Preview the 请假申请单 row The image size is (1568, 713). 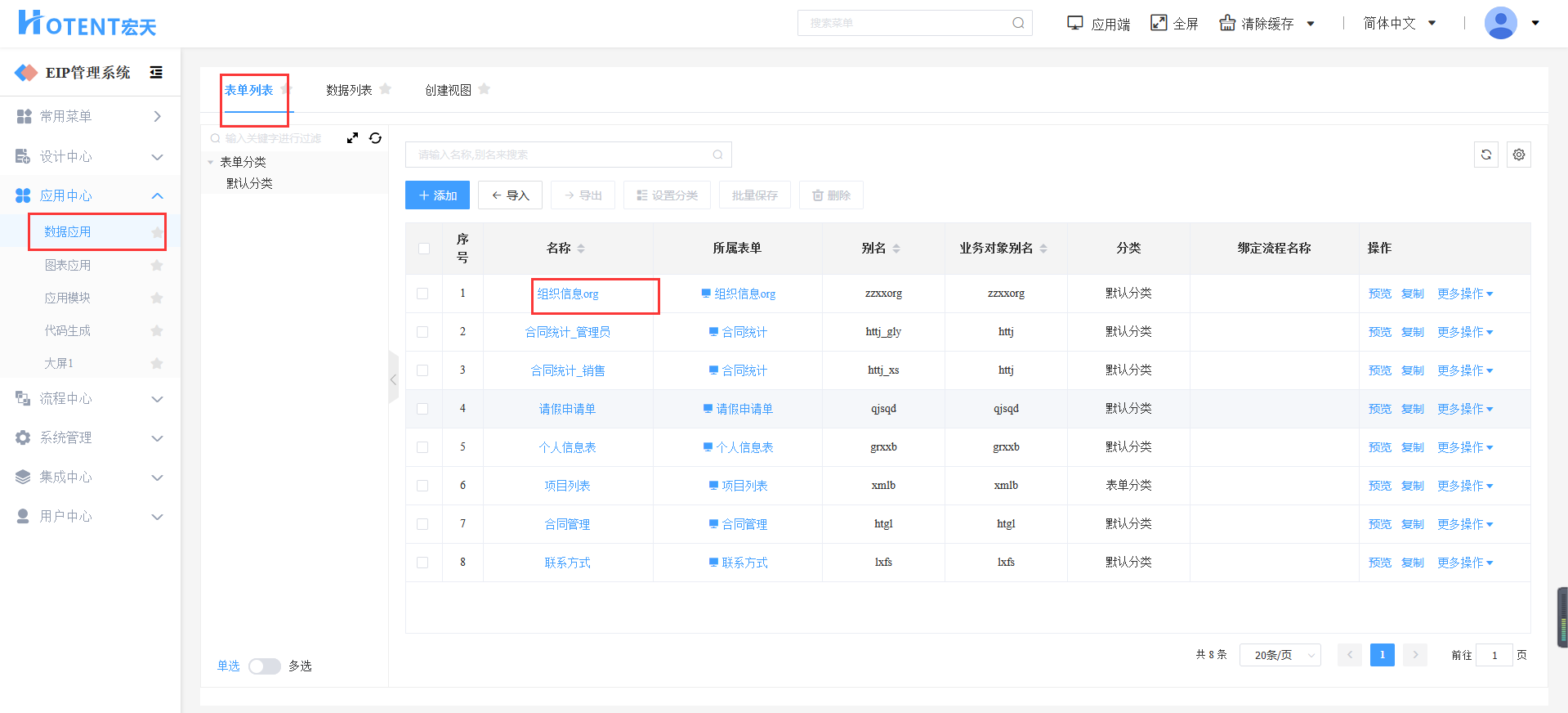[1380, 409]
